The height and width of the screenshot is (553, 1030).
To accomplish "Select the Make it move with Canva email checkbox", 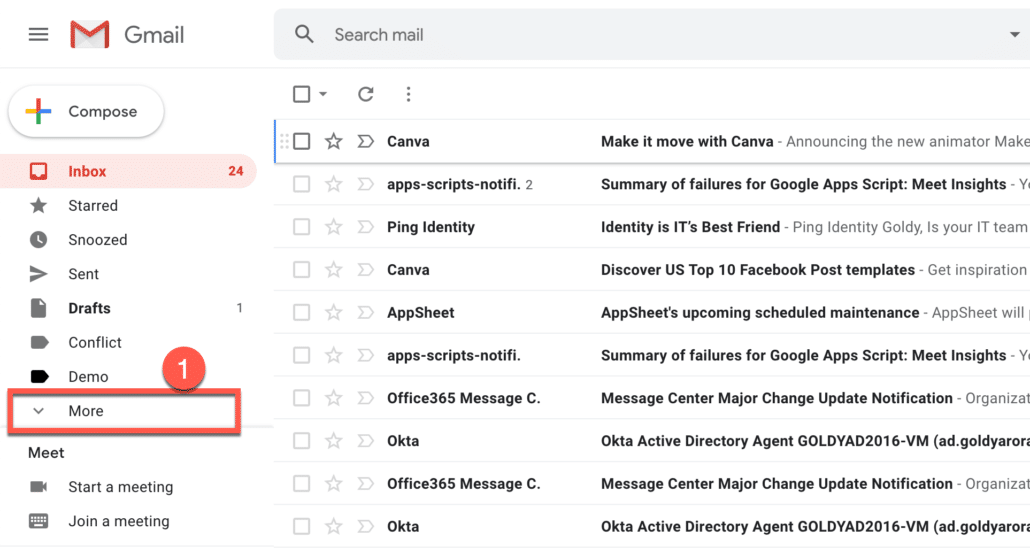I will tap(302, 141).
